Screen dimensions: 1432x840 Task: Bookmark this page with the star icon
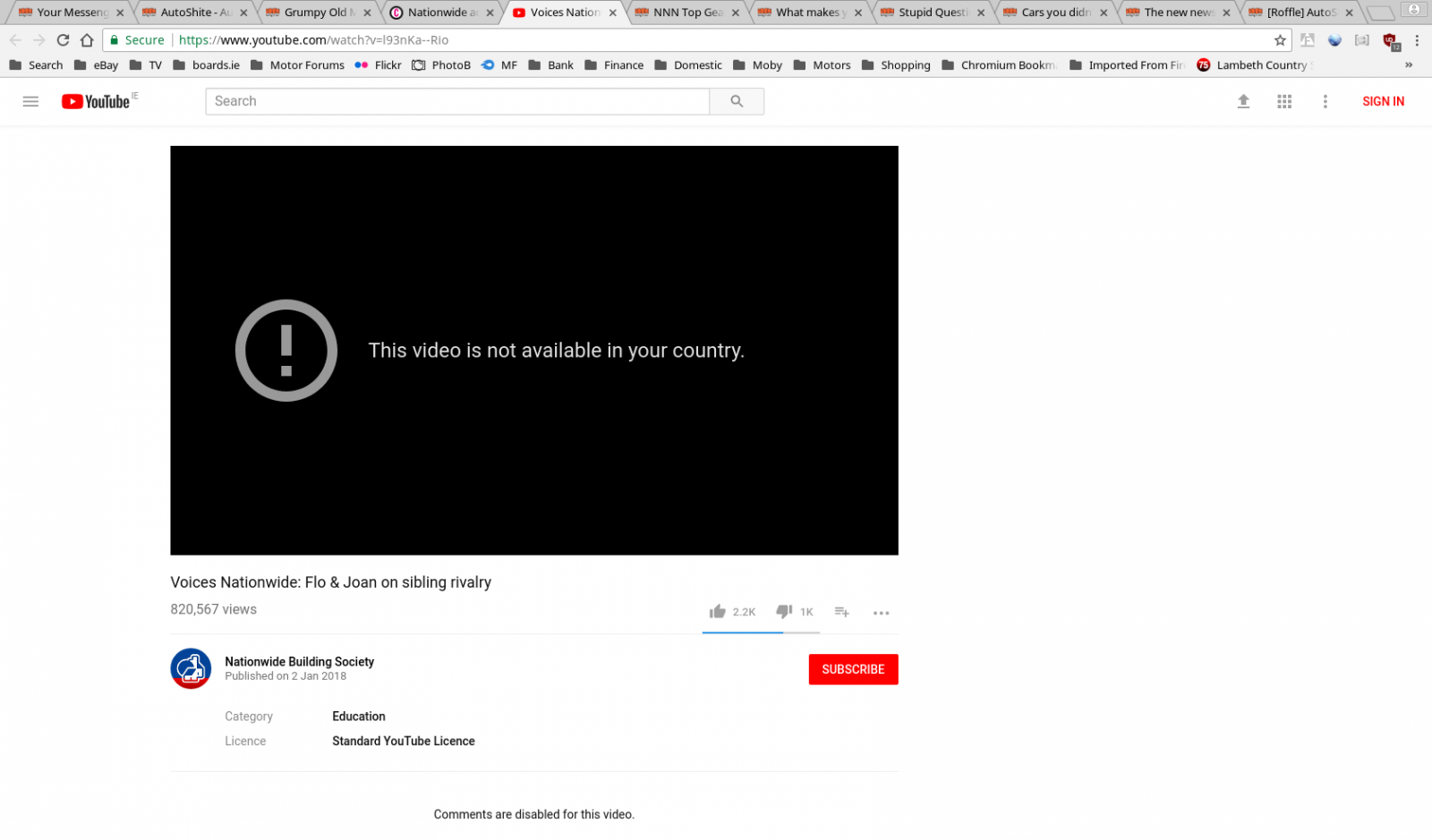click(x=1280, y=40)
